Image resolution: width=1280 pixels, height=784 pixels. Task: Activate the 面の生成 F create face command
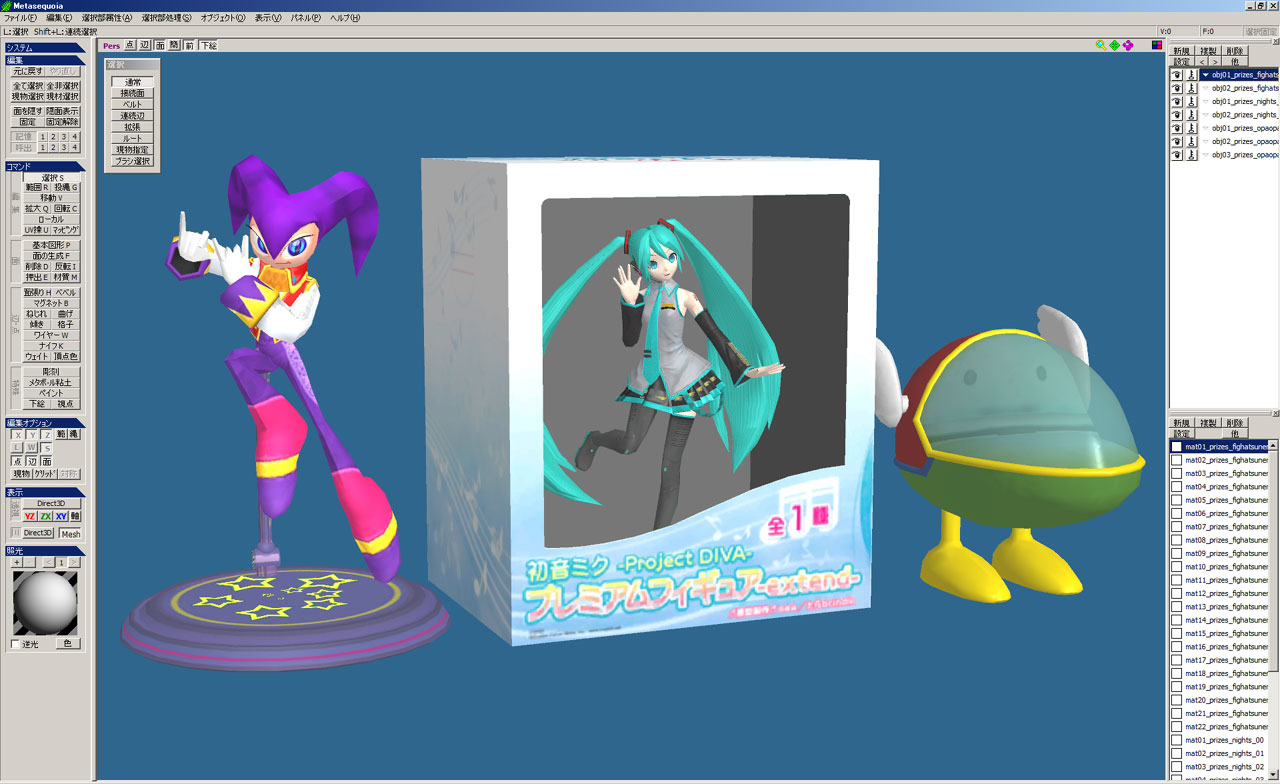click(53, 256)
